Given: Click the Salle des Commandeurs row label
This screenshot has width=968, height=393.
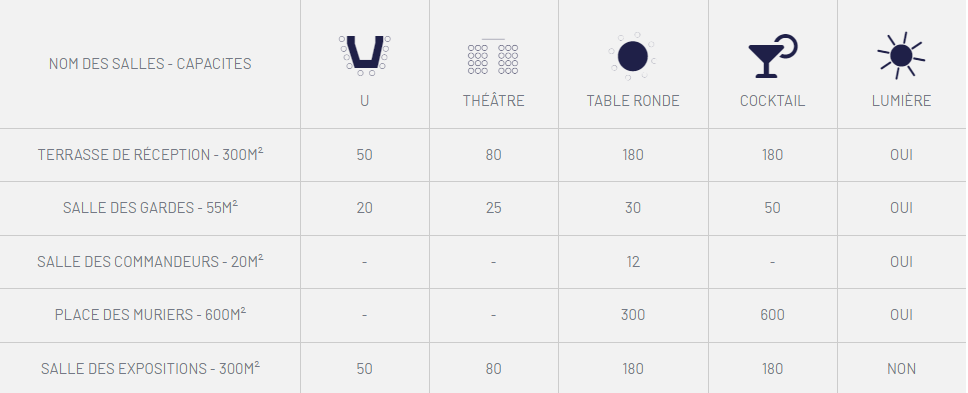Looking at the screenshot, I should click(150, 261).
